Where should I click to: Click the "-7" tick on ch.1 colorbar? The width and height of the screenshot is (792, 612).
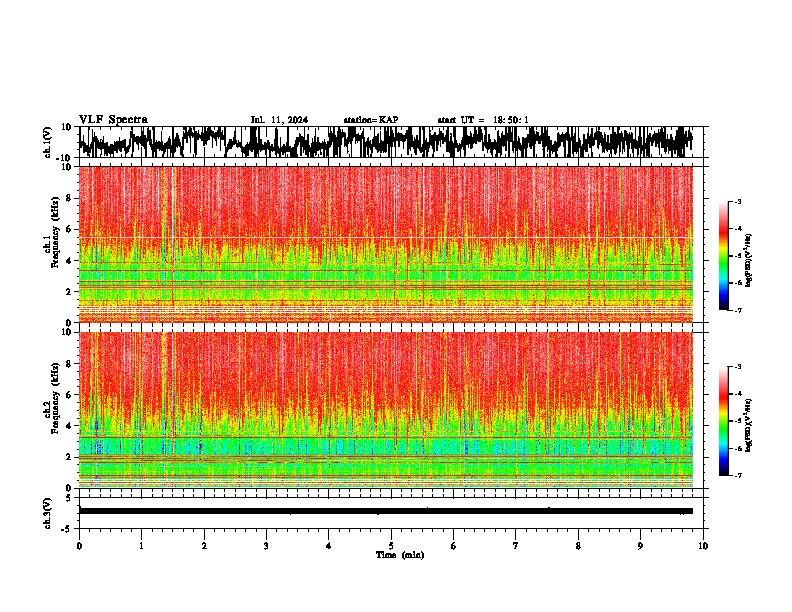(738, 310)
